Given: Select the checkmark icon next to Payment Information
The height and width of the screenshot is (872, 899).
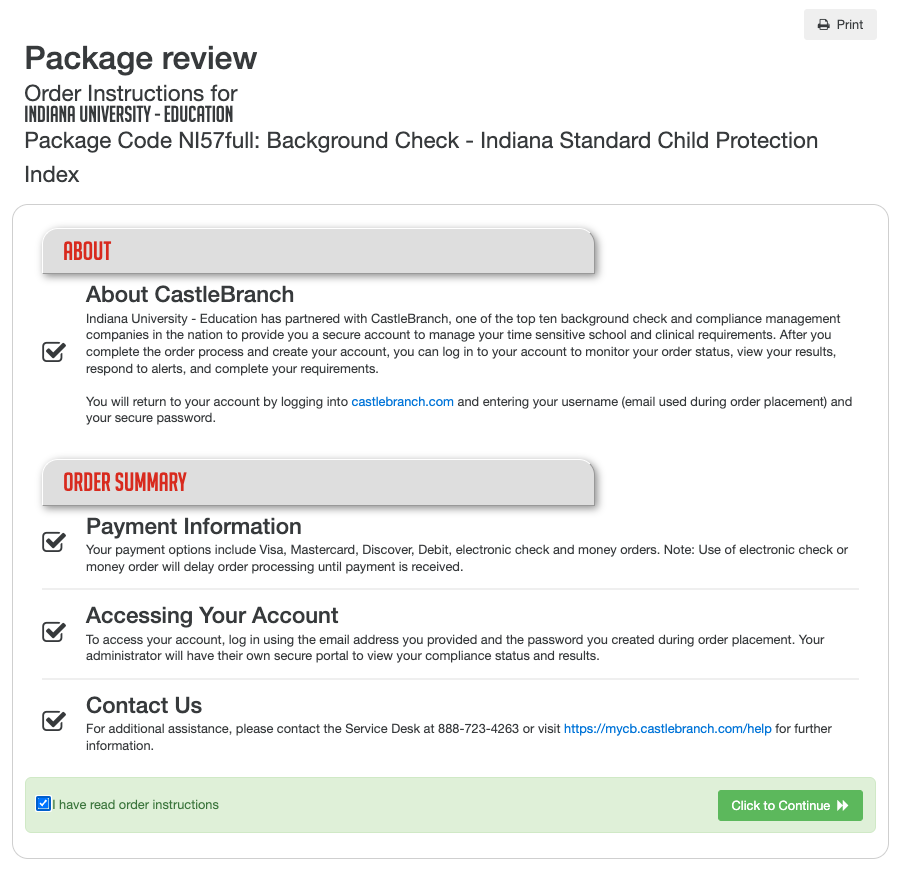Looking at the screenshot, I should coord(53,541).
